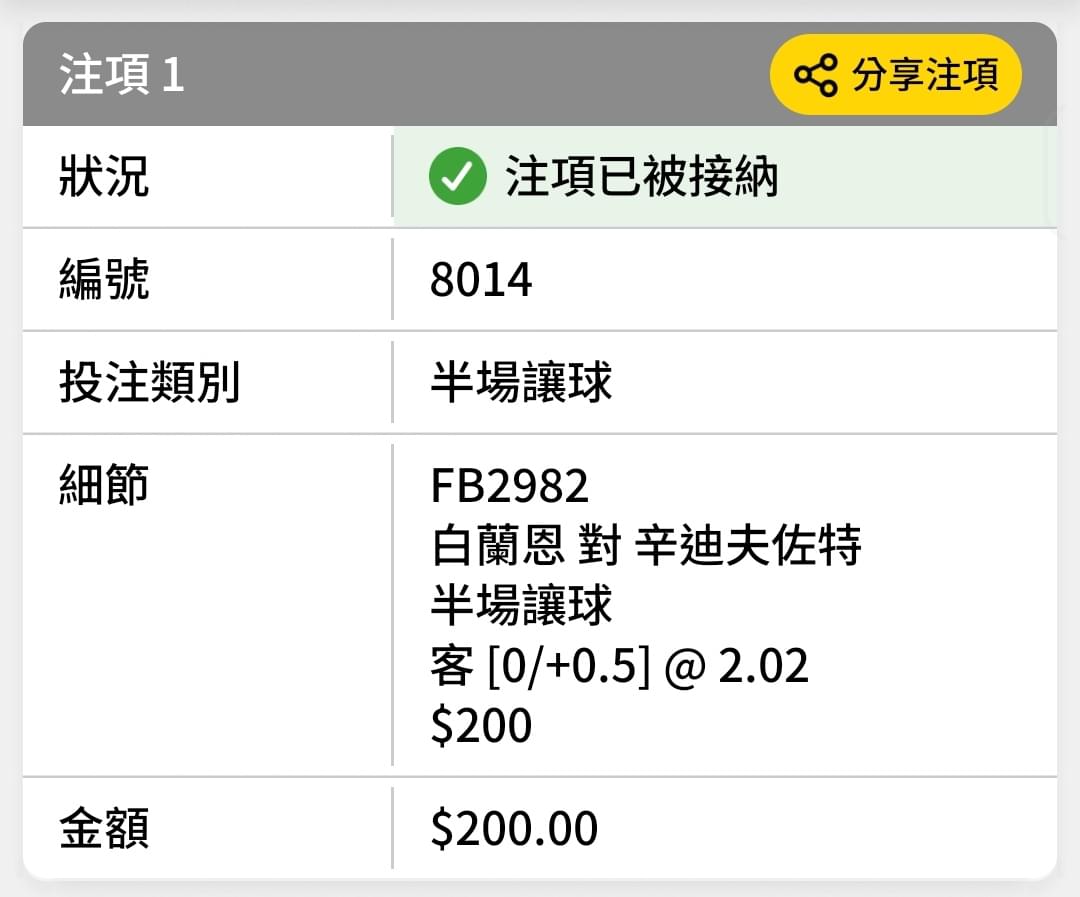Click the share icon in the yellow button

pyautogui.click(x=816, y=75)
